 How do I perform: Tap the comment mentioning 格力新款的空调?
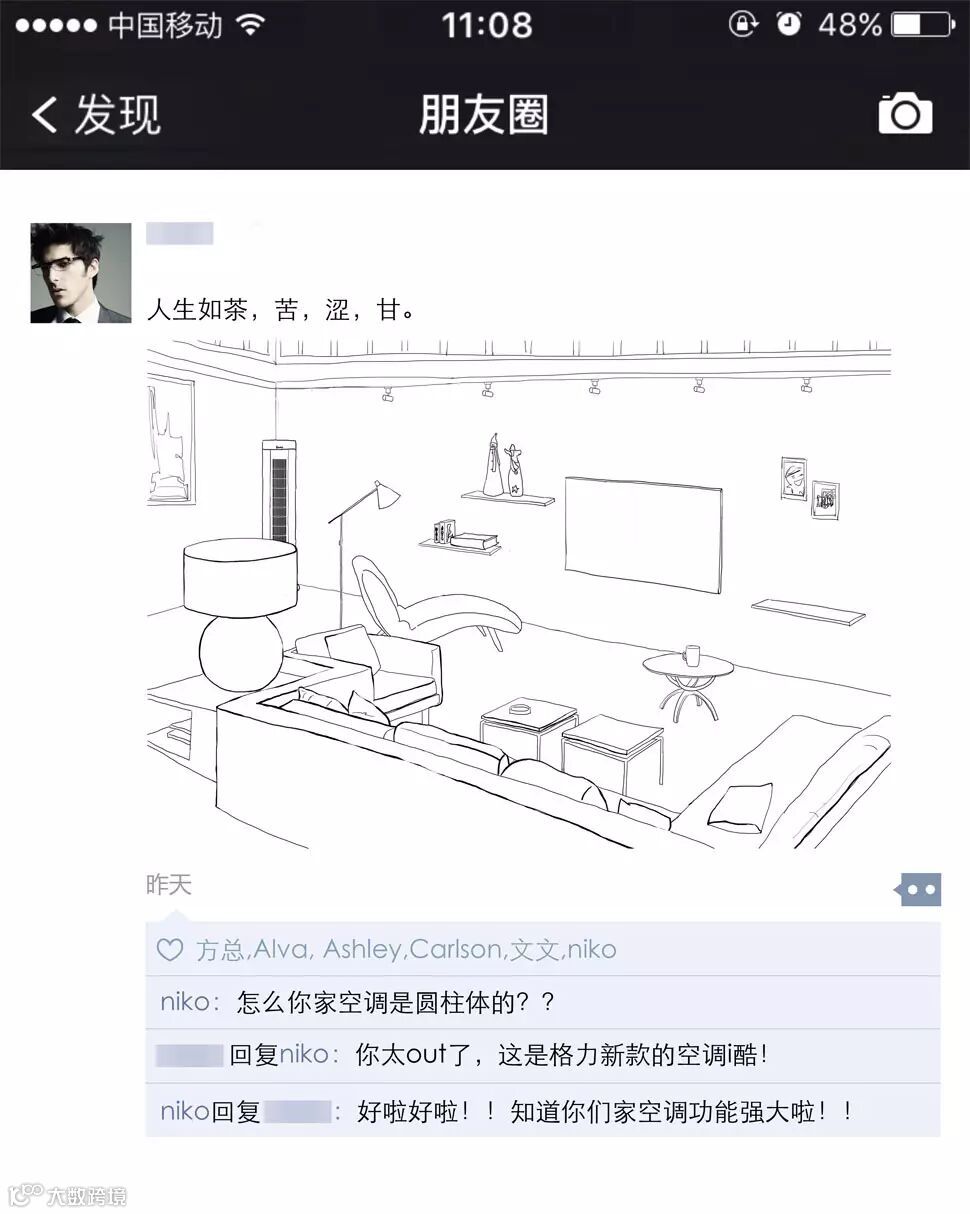[x=543, y=1055]
